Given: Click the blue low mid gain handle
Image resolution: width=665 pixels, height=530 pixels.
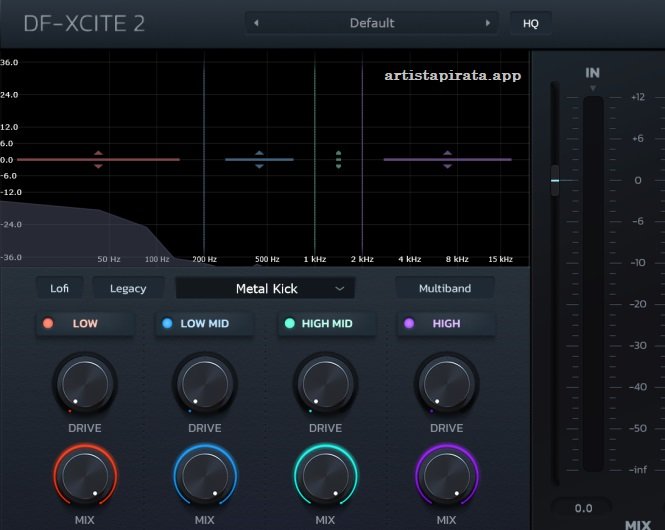Looking at the screenshot, I should [260, 159].
